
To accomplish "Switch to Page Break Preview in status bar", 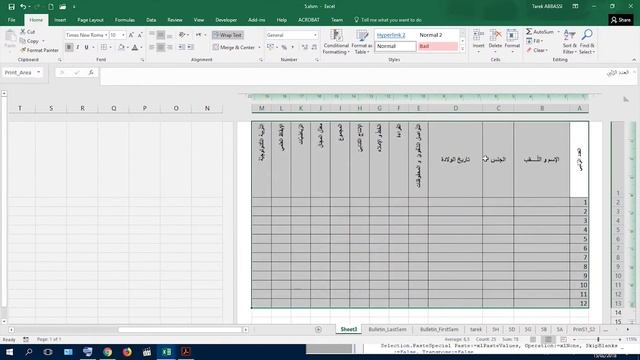I will pos(563,340).
